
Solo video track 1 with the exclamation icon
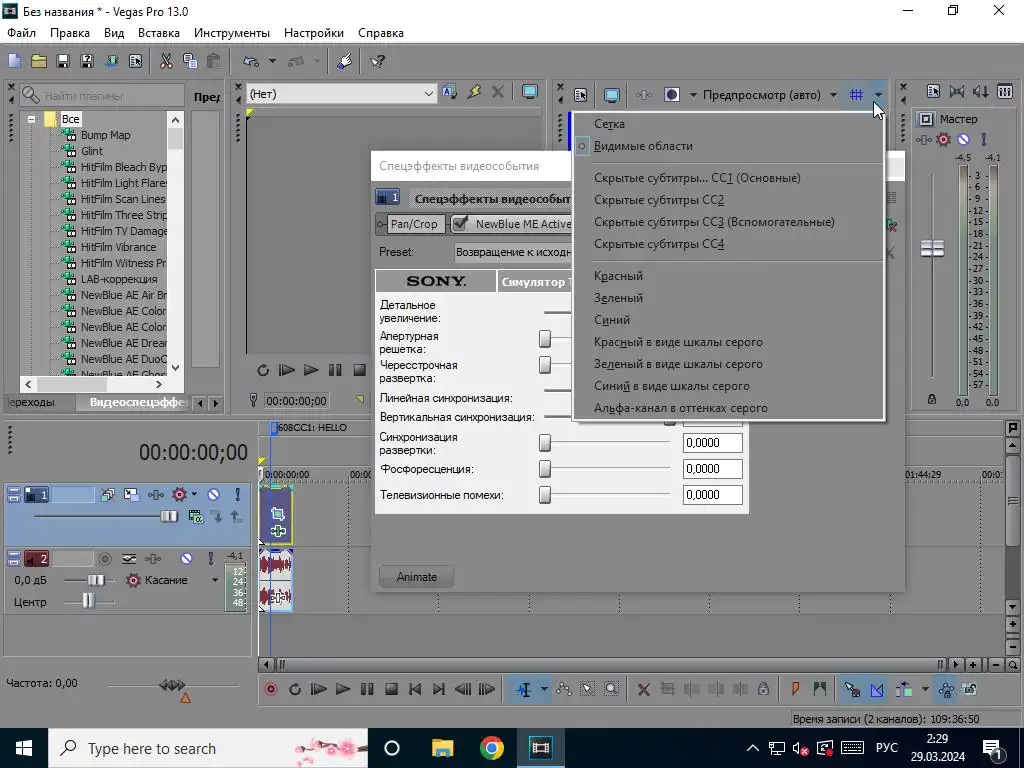[x=237, y=495]
